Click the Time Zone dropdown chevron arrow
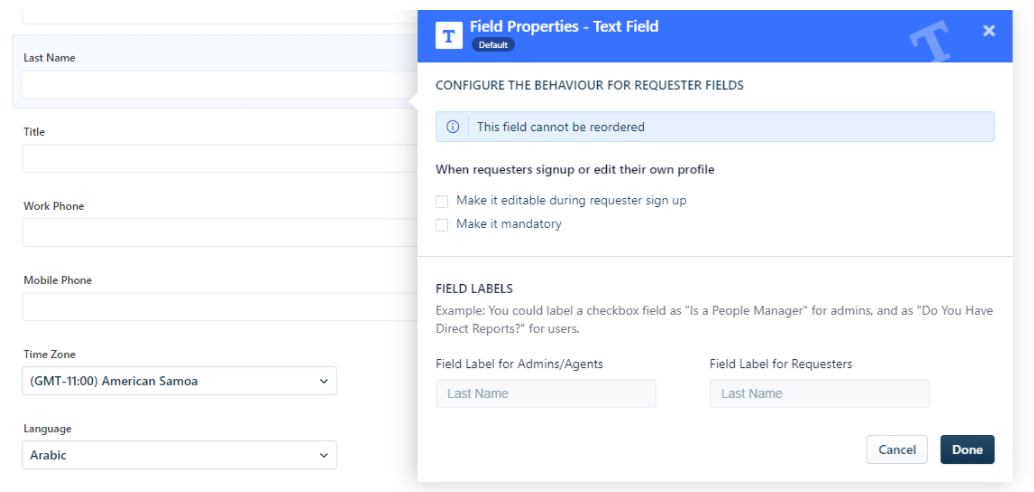The image size is (1034, 492). click(323, 381)
